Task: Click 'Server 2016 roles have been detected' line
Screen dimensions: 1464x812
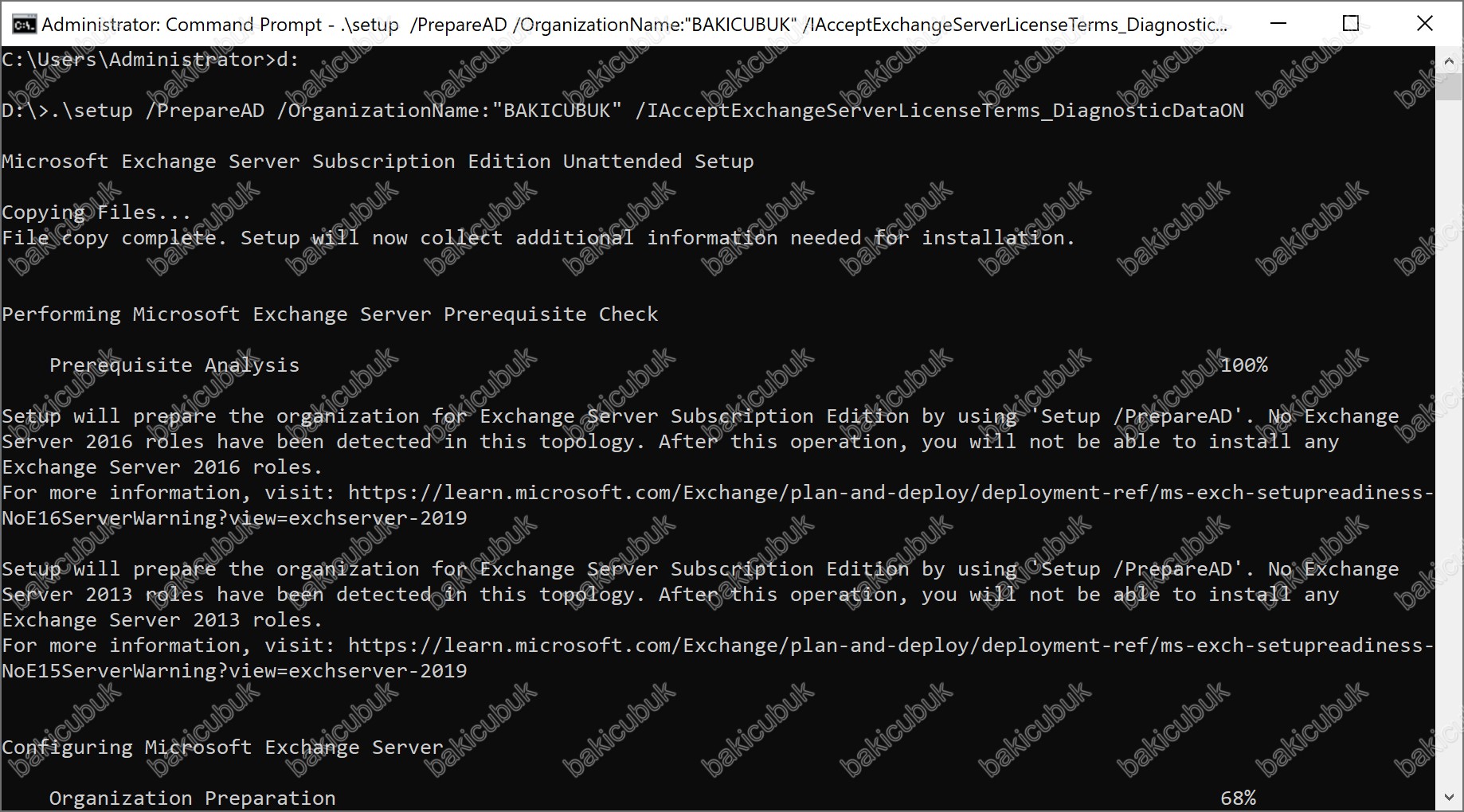Action: point(670,442)
